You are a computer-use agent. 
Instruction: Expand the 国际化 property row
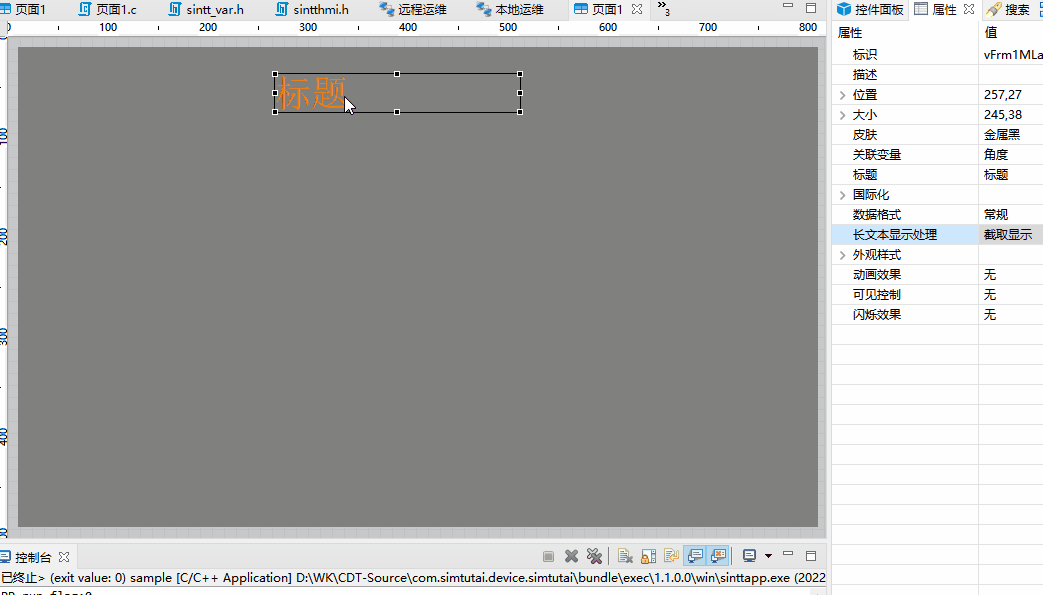point(843,195)
